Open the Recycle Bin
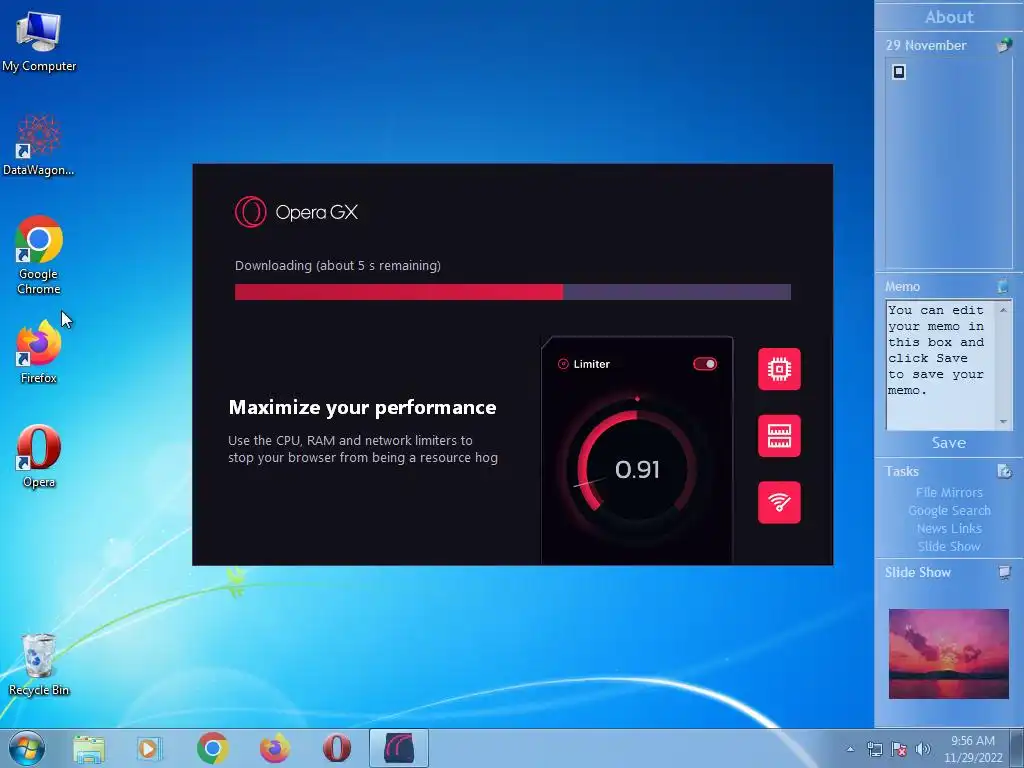This screenshot has height=768, width=1024. click(x=39, y=665)
